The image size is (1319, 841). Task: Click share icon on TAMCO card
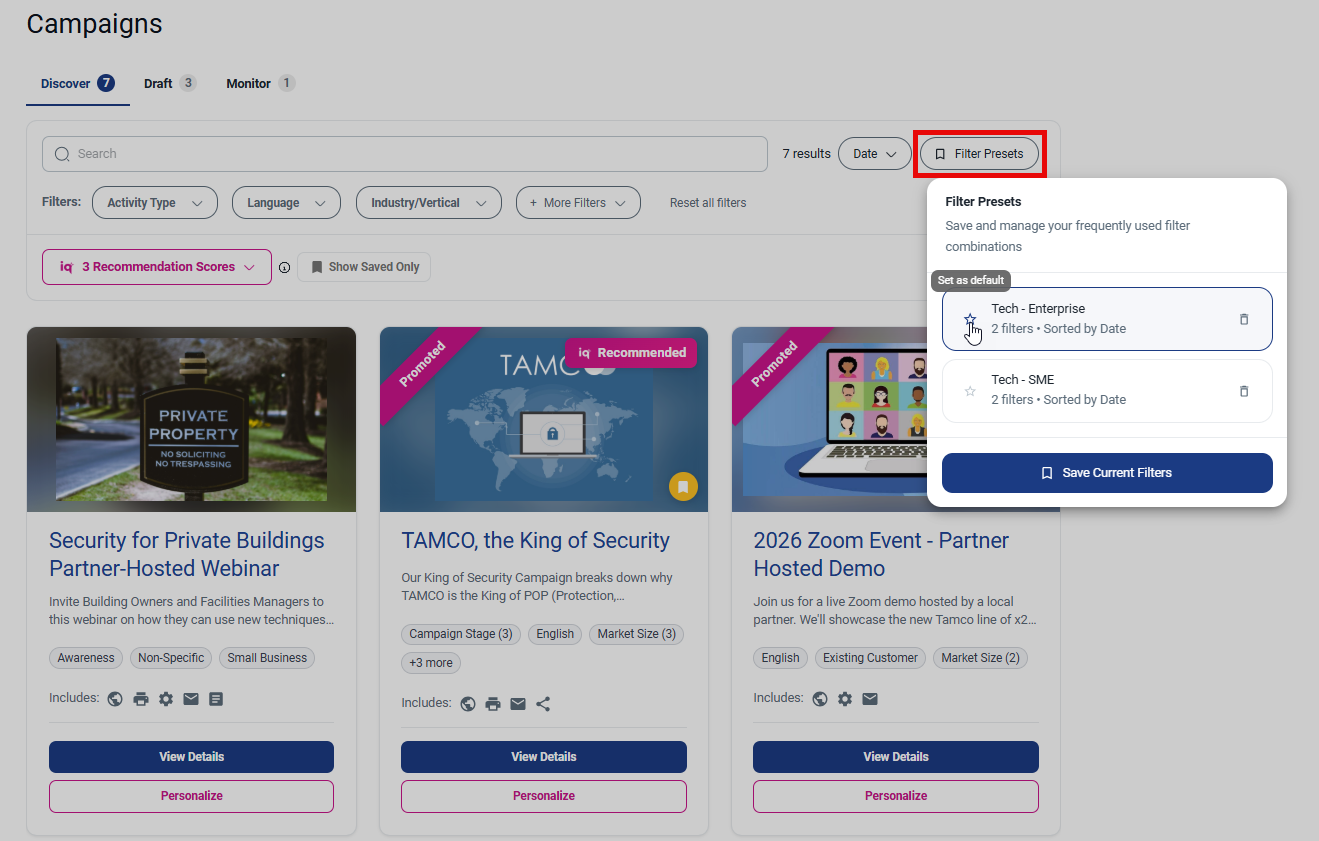[543, 704]
